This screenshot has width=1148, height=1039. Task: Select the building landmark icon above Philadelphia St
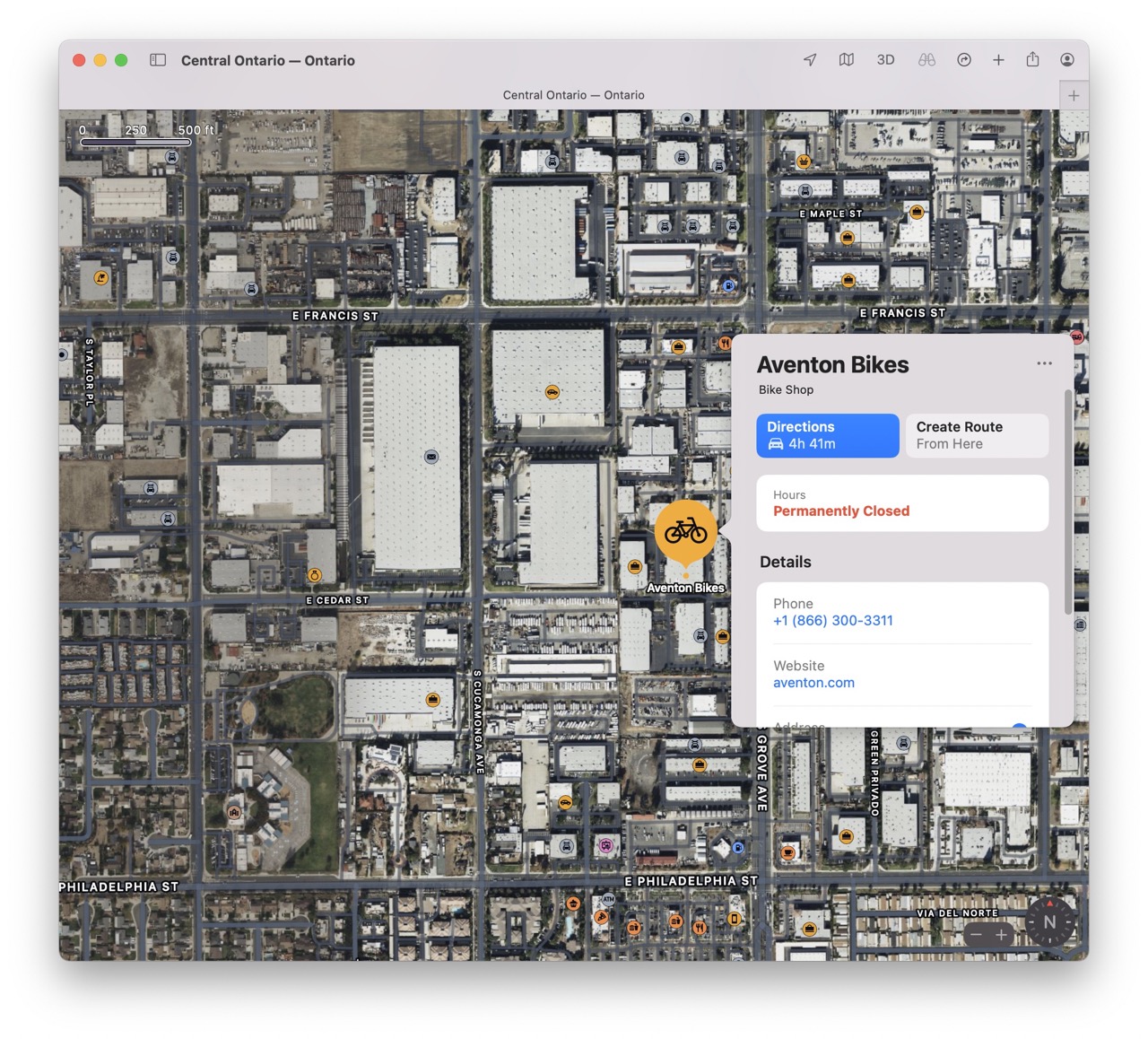pos(235,812)
